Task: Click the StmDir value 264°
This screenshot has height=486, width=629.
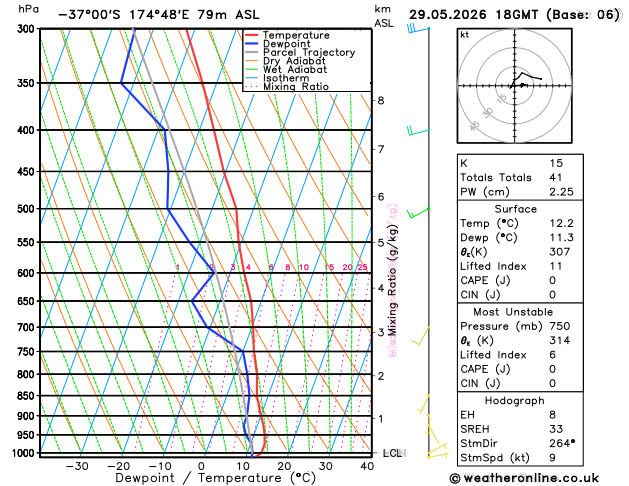Action: 562,443
